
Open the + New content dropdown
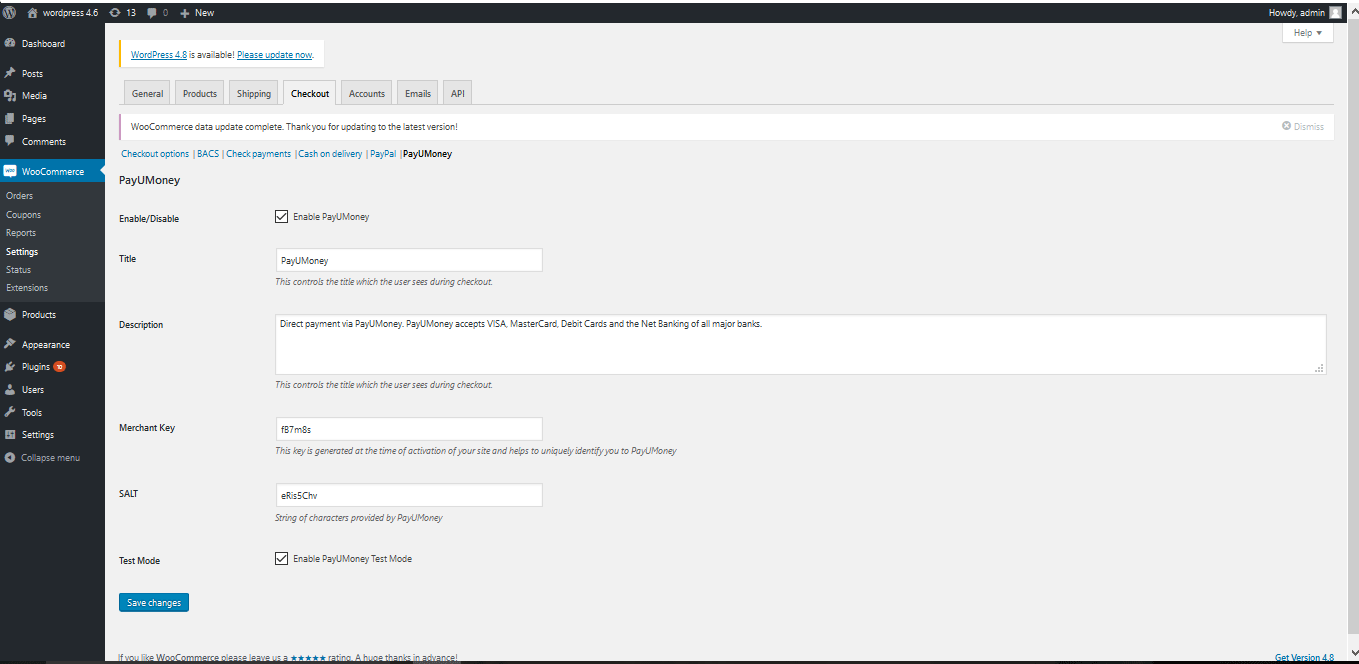click(197, 12)
